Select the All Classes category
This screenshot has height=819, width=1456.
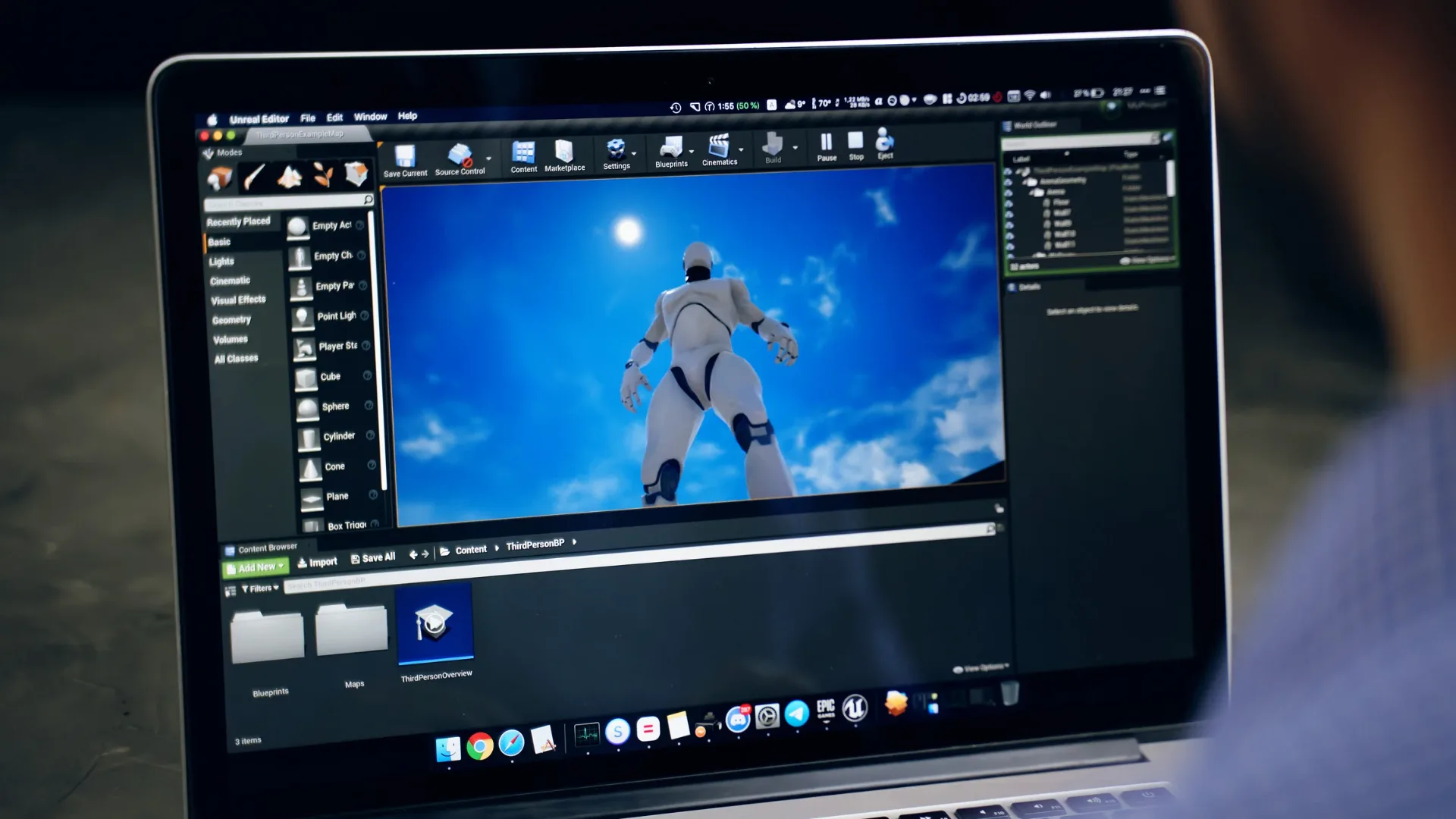[236, 359]
